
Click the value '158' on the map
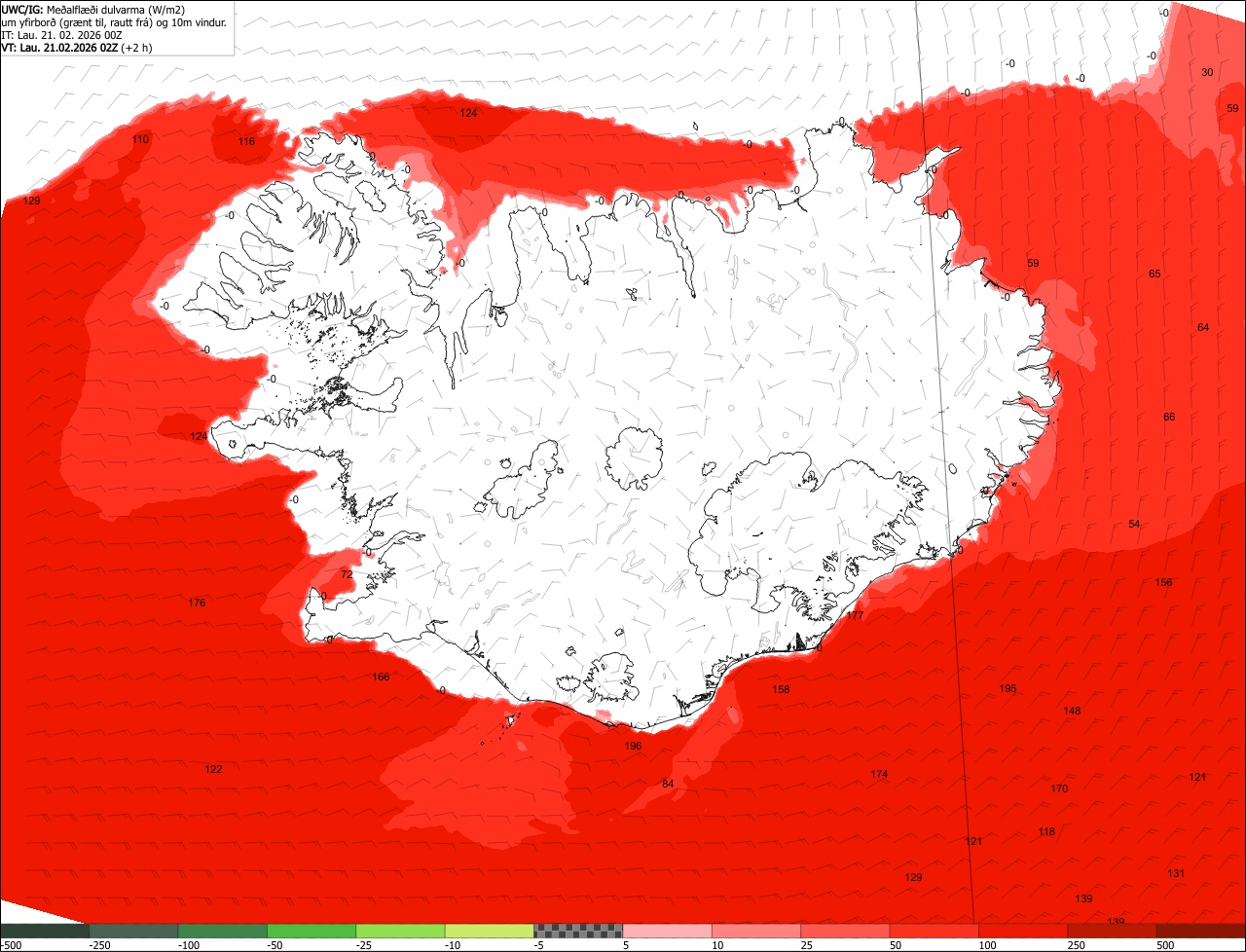(781, 690)
